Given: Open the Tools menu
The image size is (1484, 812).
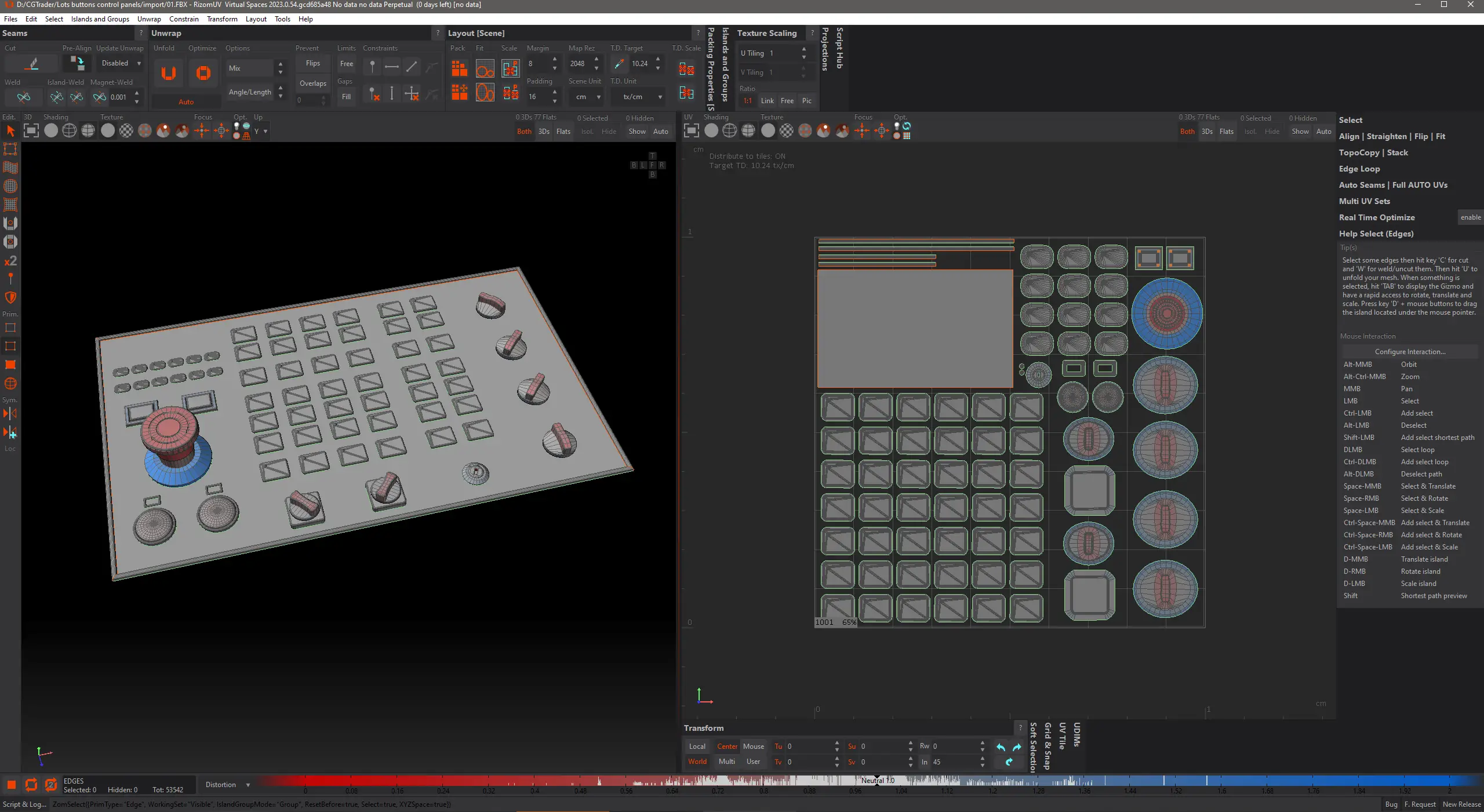Looking at the screenshot, I should (x=282, y=19).
